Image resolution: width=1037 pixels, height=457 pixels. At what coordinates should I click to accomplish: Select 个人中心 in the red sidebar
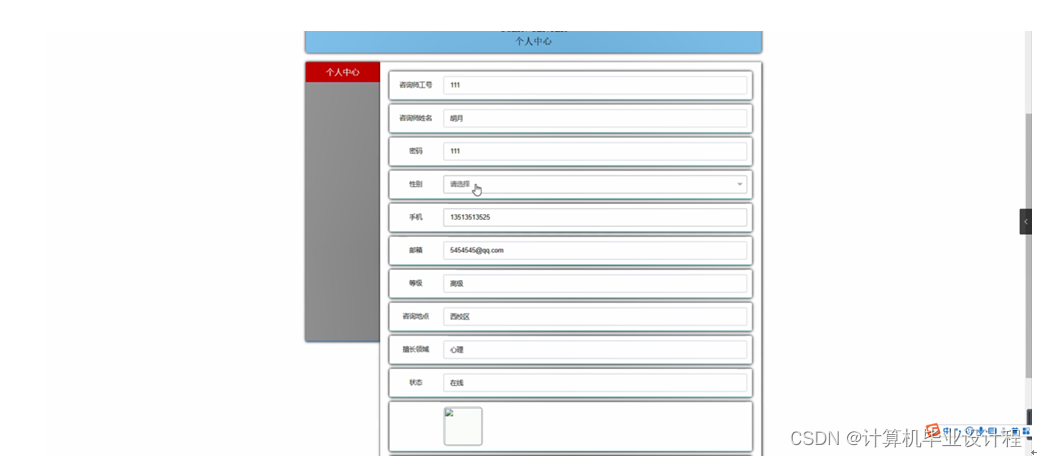click(343, 72)
